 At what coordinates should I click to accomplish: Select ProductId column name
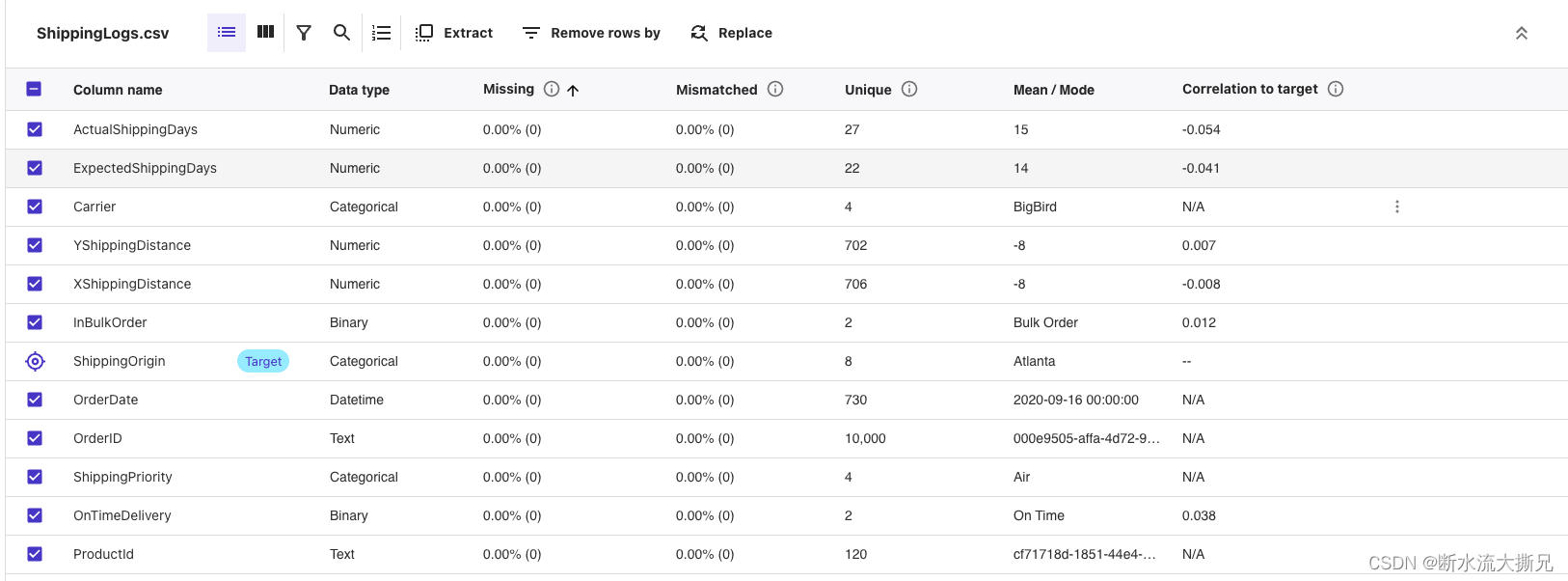pos(103,554)
